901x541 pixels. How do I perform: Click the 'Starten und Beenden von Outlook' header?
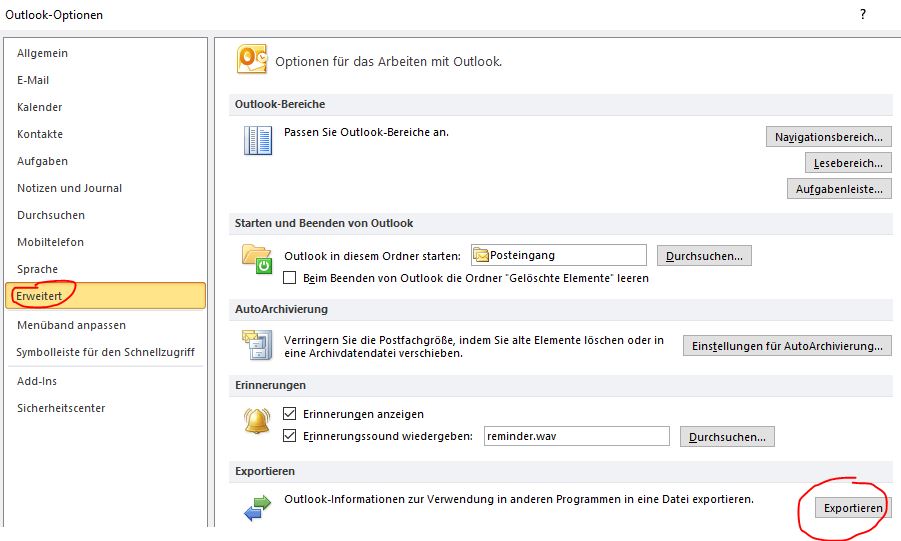click(x=324, y=223)
